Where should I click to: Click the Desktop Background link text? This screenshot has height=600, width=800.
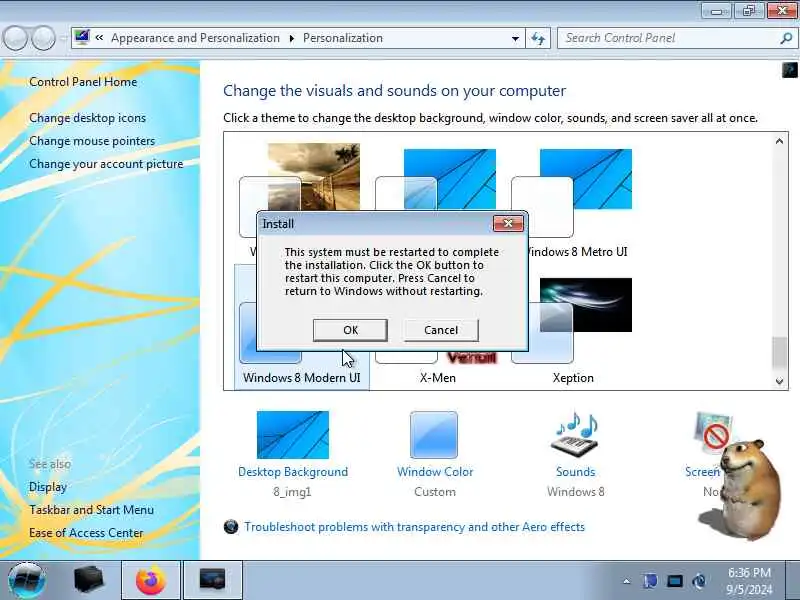293,472
